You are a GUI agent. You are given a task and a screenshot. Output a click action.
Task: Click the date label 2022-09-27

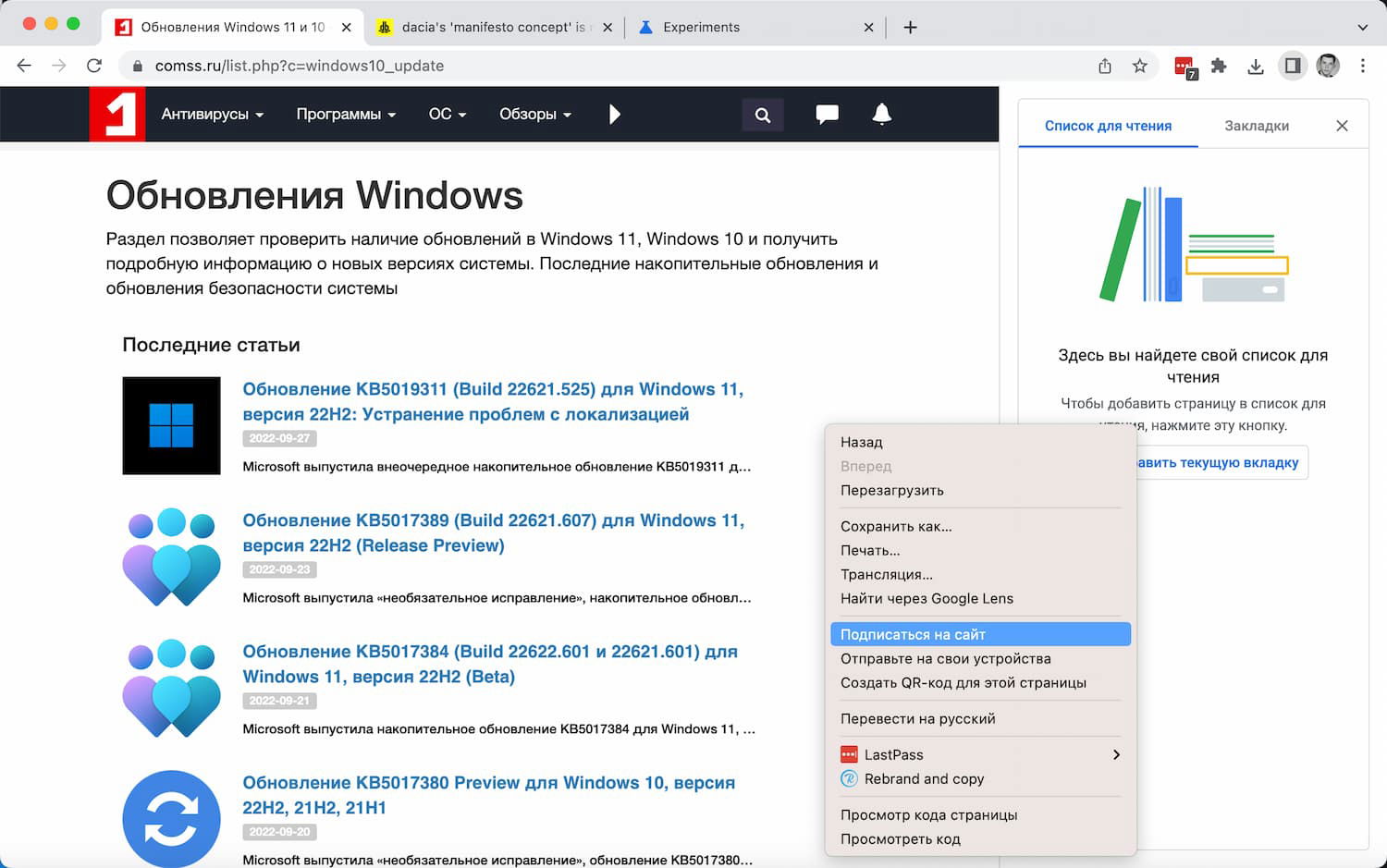279,438
